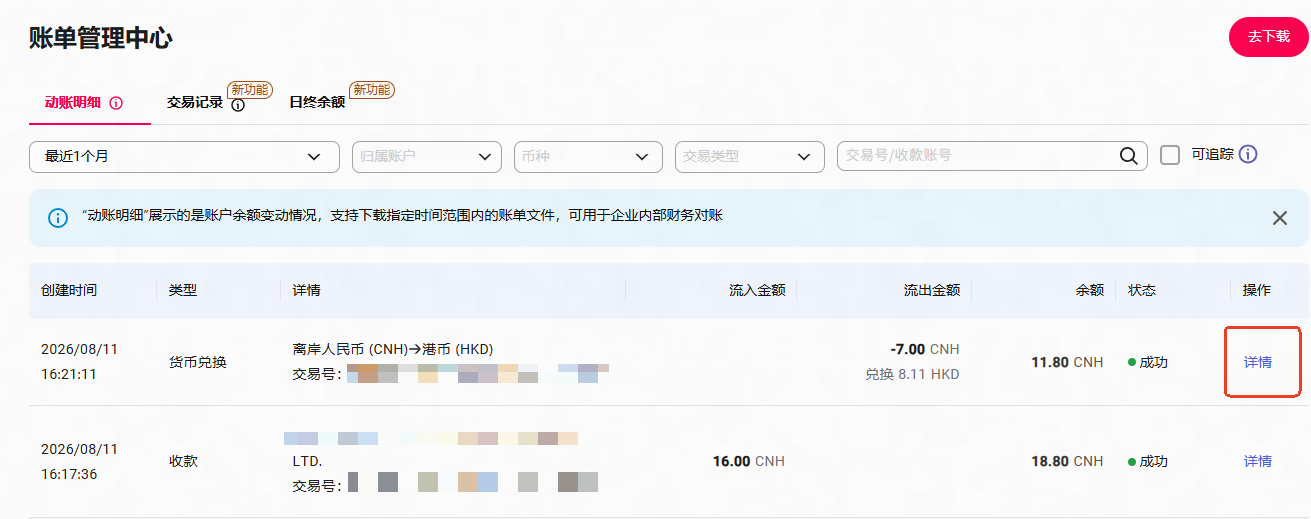Click the 账单管理中心 page title
The height and width of the screenshot is (519, 1311).
[x=101, y=39]
